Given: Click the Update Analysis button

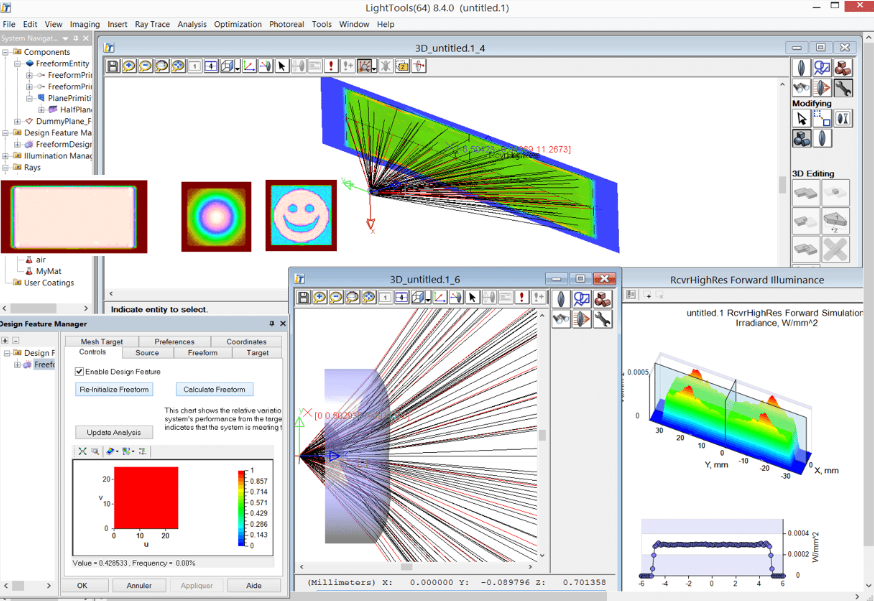Looking at the screenshot, I should (x=114, y=432).
